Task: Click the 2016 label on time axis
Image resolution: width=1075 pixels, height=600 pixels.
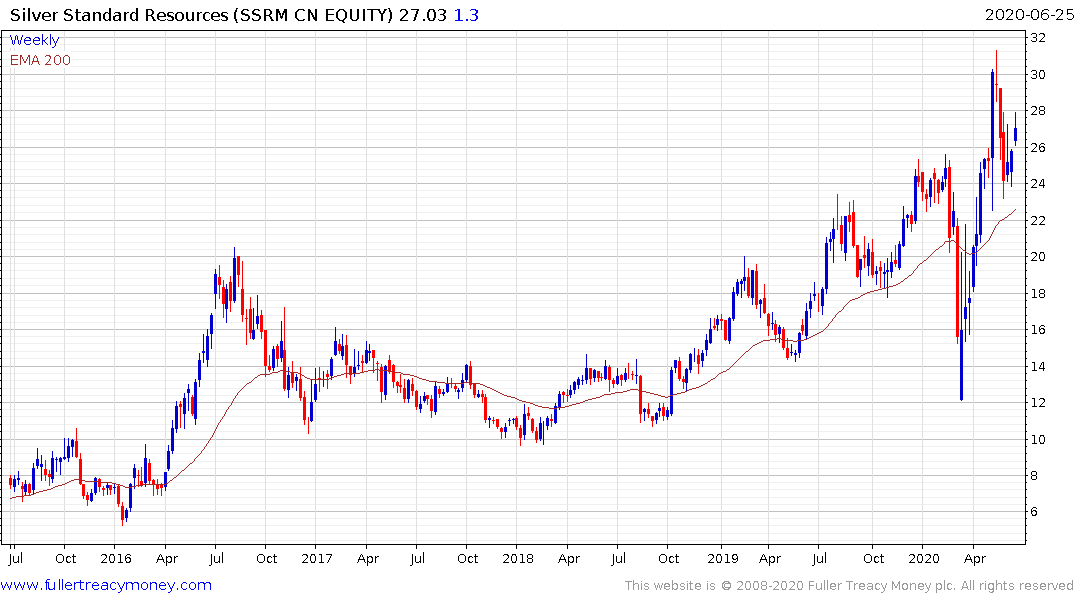Action: [x=116, y=558]
